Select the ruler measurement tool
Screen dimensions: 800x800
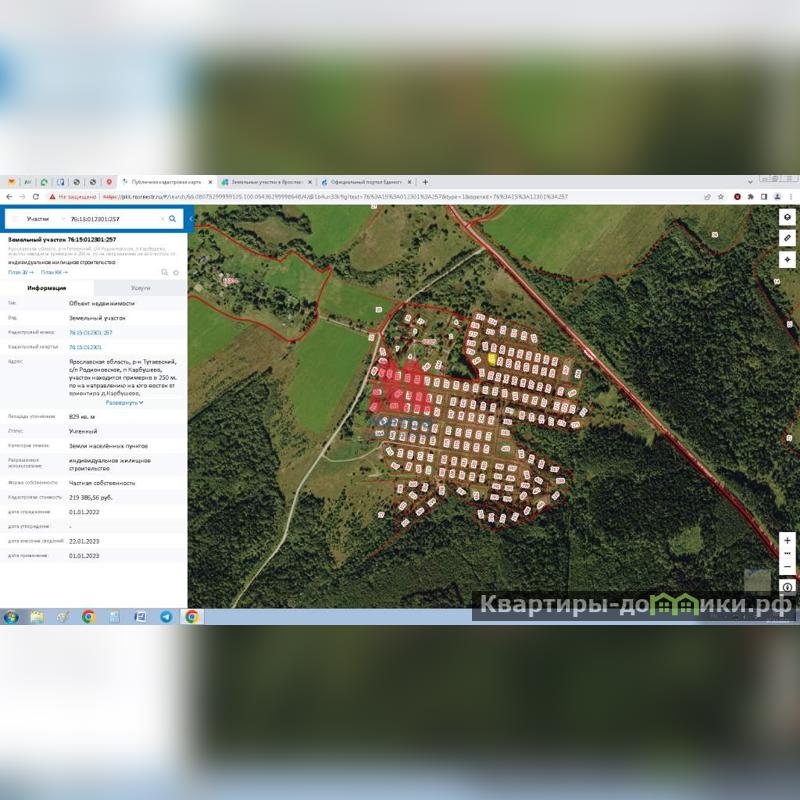[x=787, y=238]
